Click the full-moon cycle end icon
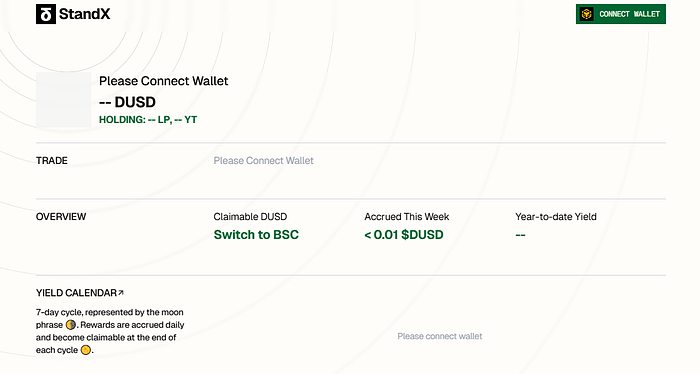The width and height of the screenshot is (700, 374). coord(86,350)
